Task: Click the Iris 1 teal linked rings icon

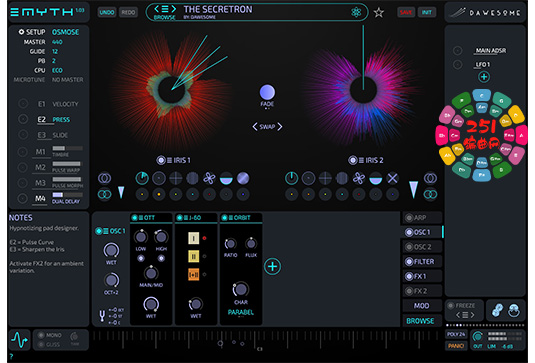Action: click(104, 194)
